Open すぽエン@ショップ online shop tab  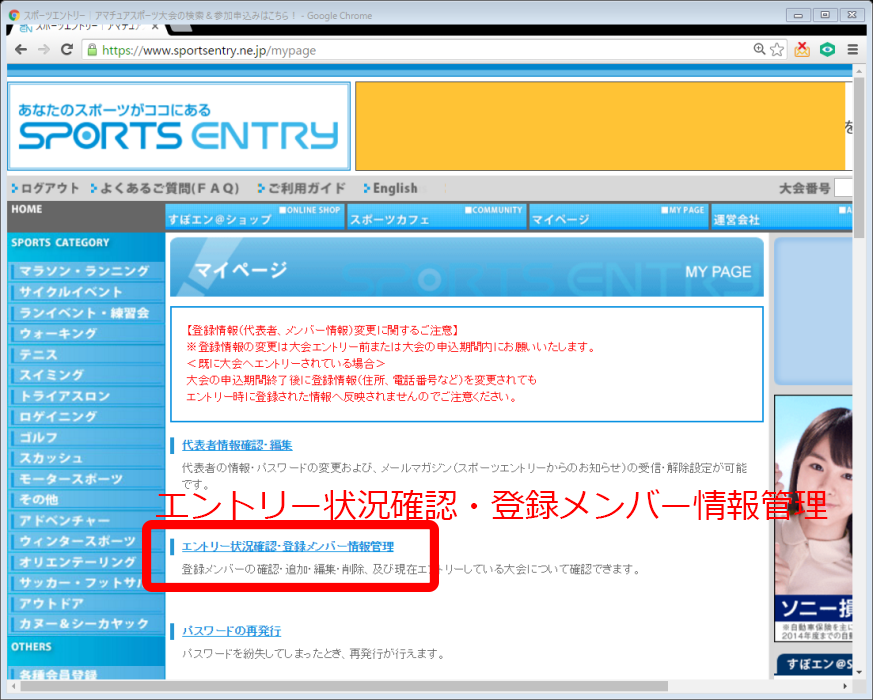pos(255,217)
